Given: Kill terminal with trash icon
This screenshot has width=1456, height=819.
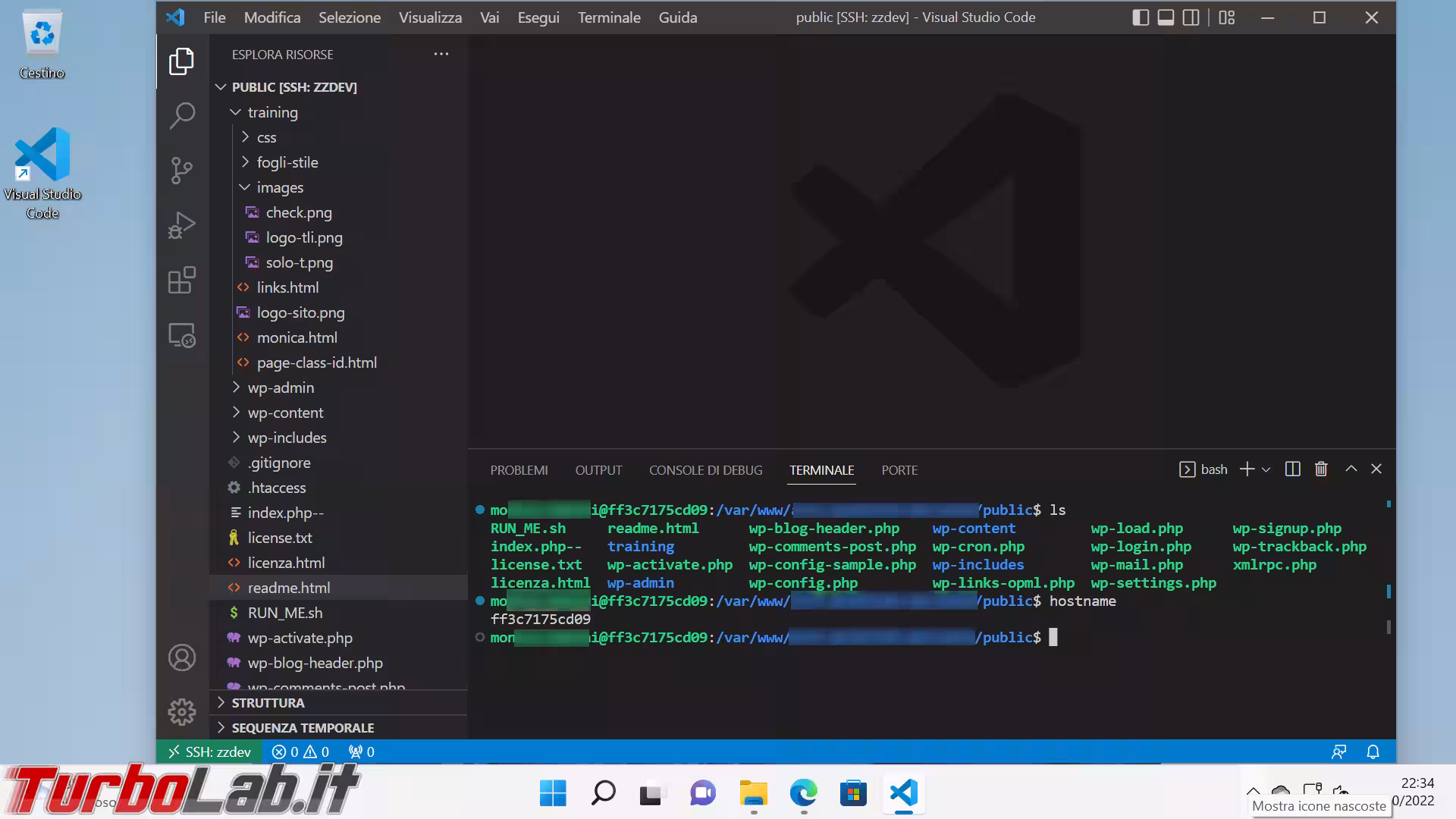Looking at the screenshot, I should tap(1321, 469).
